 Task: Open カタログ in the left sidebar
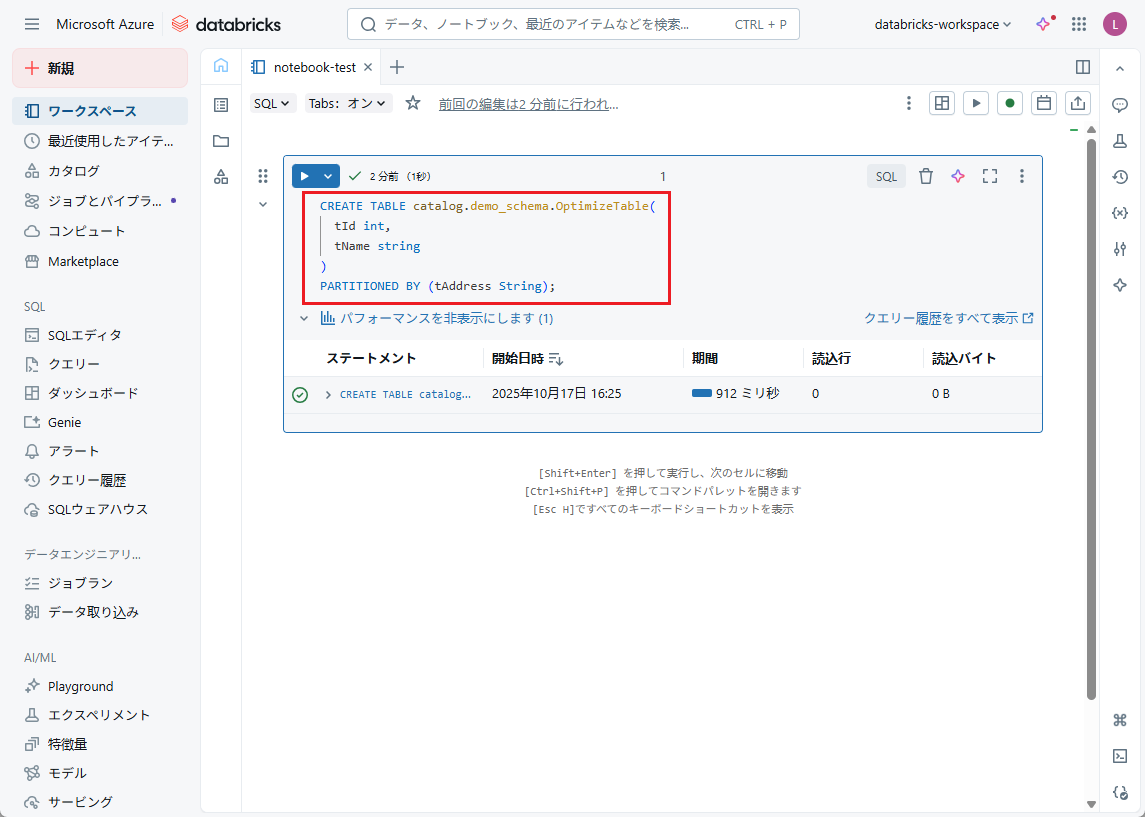[x=74, y=171]
